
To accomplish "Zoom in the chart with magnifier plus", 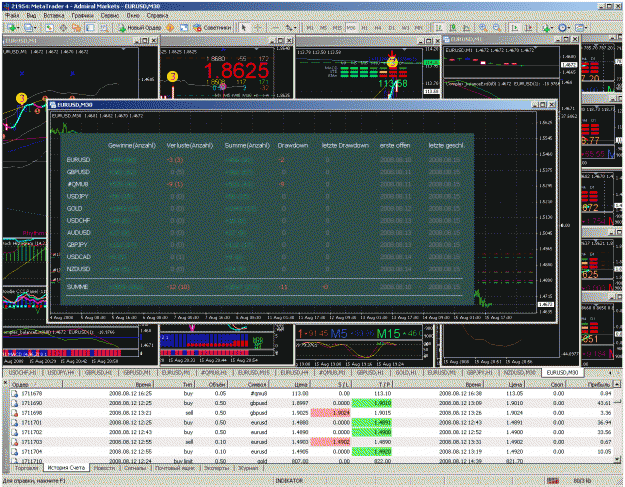I will click(x=483, y=27).
